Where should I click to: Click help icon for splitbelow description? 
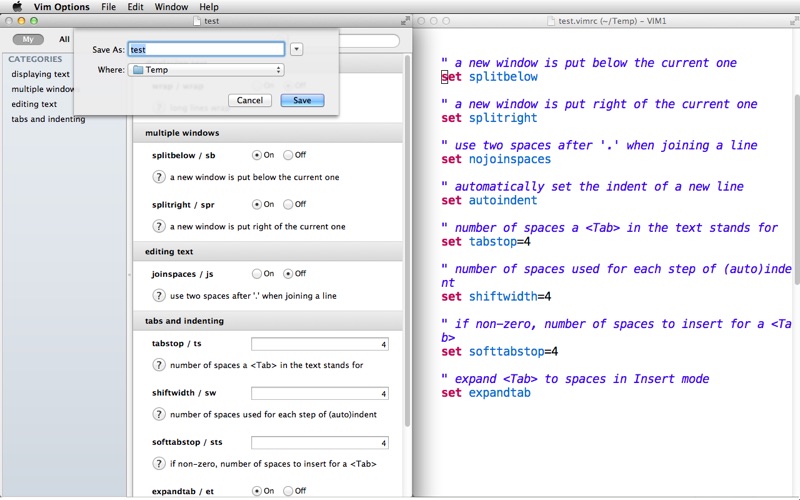click(x=159, y=177)
